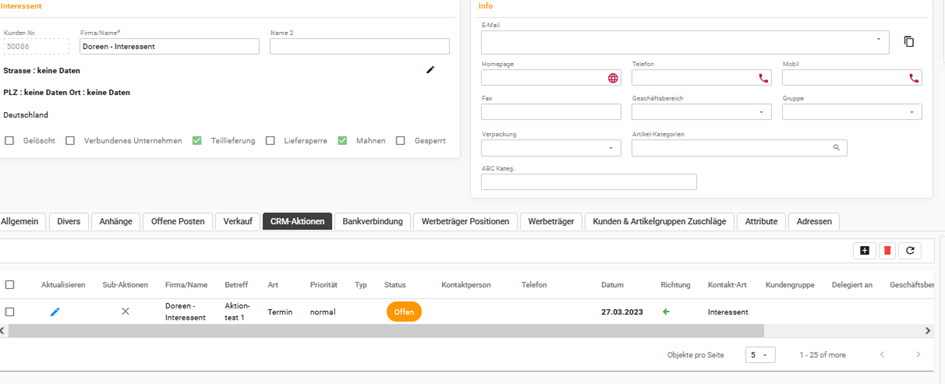Click into the Firma/Name field
The height and width of the screenshot is (384, 945).
point(169,46)
